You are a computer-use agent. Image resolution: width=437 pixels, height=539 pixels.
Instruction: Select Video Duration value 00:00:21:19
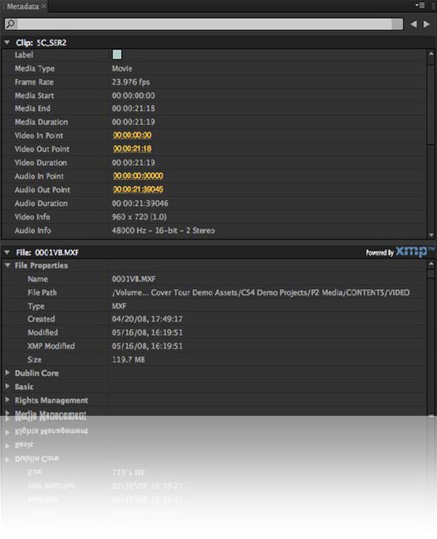coord(133,162)
